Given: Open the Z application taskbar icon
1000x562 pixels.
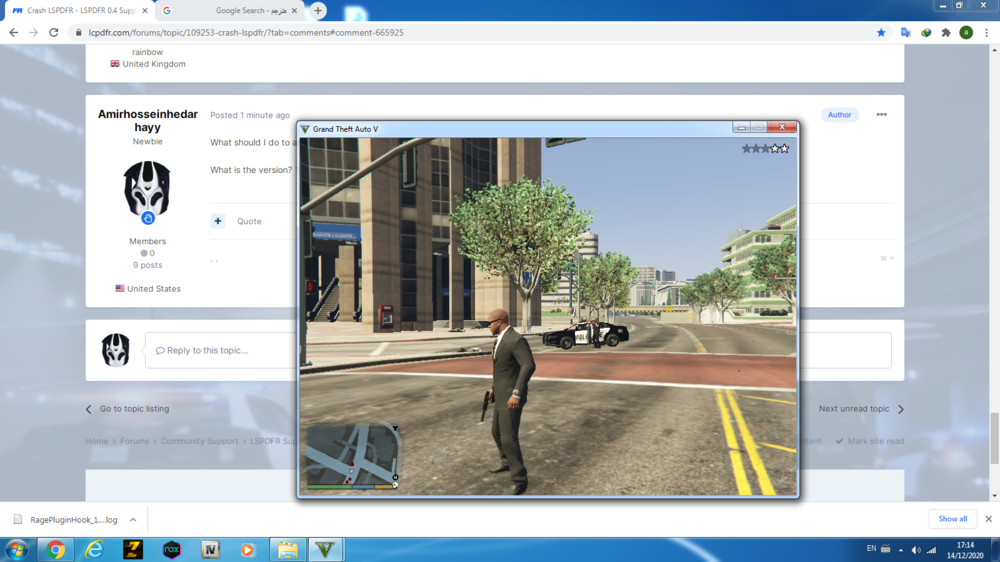Looking at the screenshot, I should click(133, 550).
